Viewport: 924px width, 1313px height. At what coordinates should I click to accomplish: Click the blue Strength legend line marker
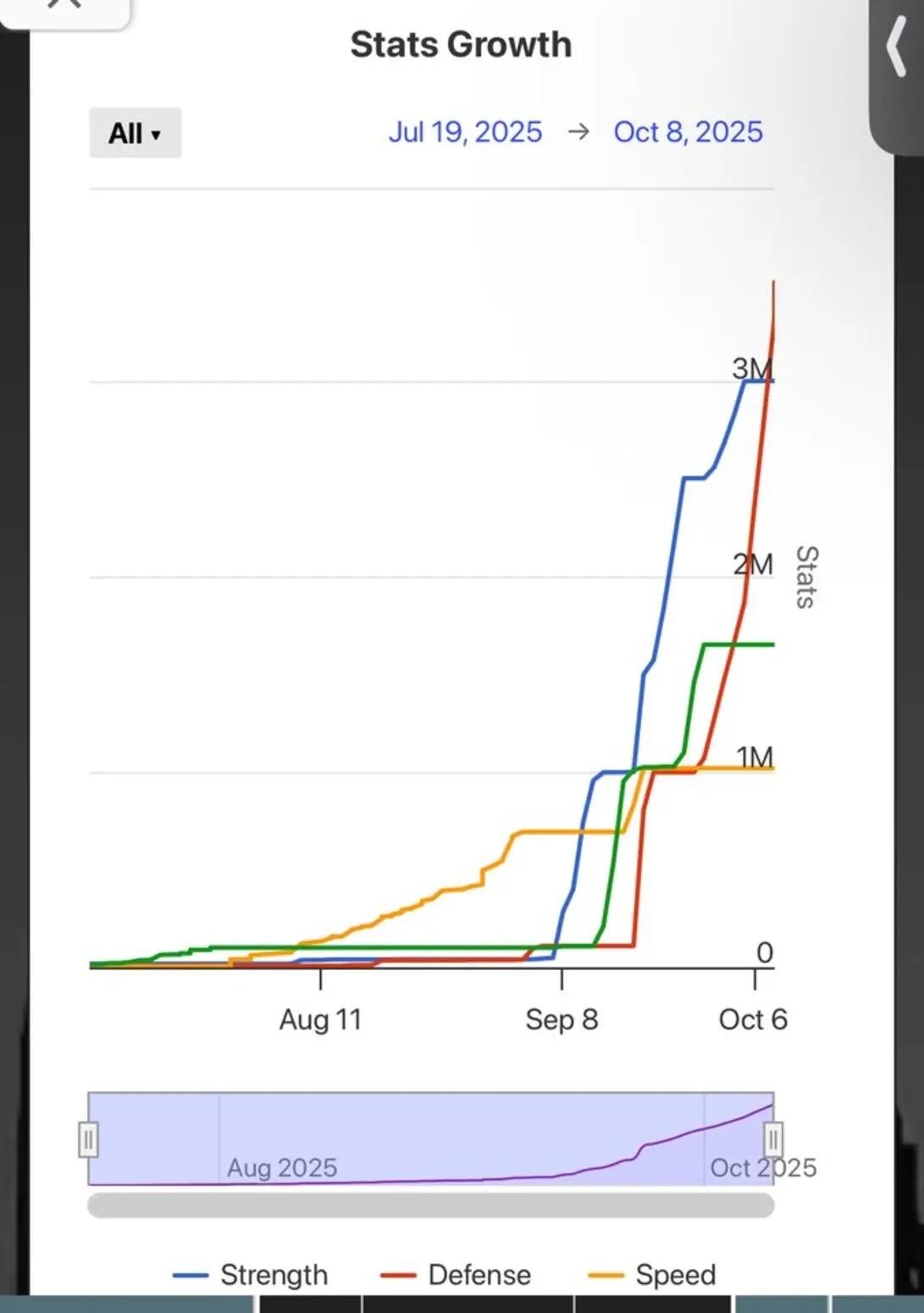pyautogui.click(x=190, y=1275)
